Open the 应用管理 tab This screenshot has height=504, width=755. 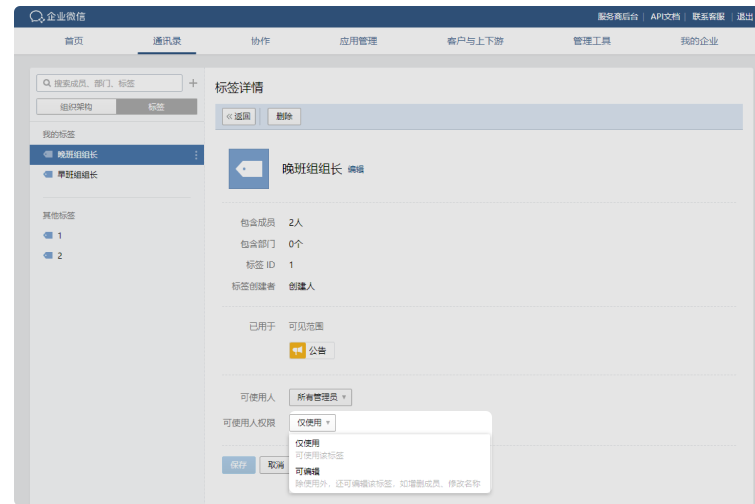tap(358, 41)
